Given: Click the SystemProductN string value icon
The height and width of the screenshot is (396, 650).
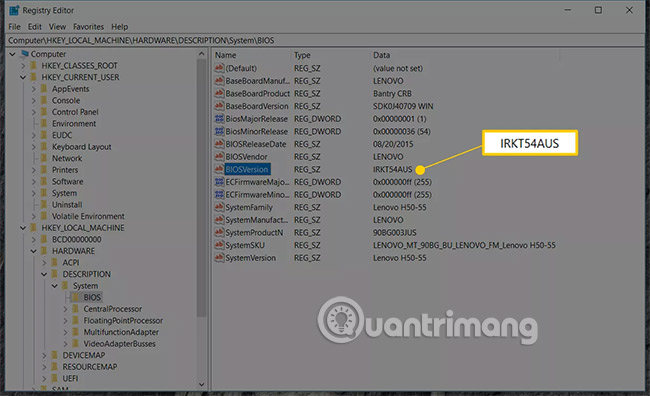Looking at the screenshot, I should tap(219, 233).
